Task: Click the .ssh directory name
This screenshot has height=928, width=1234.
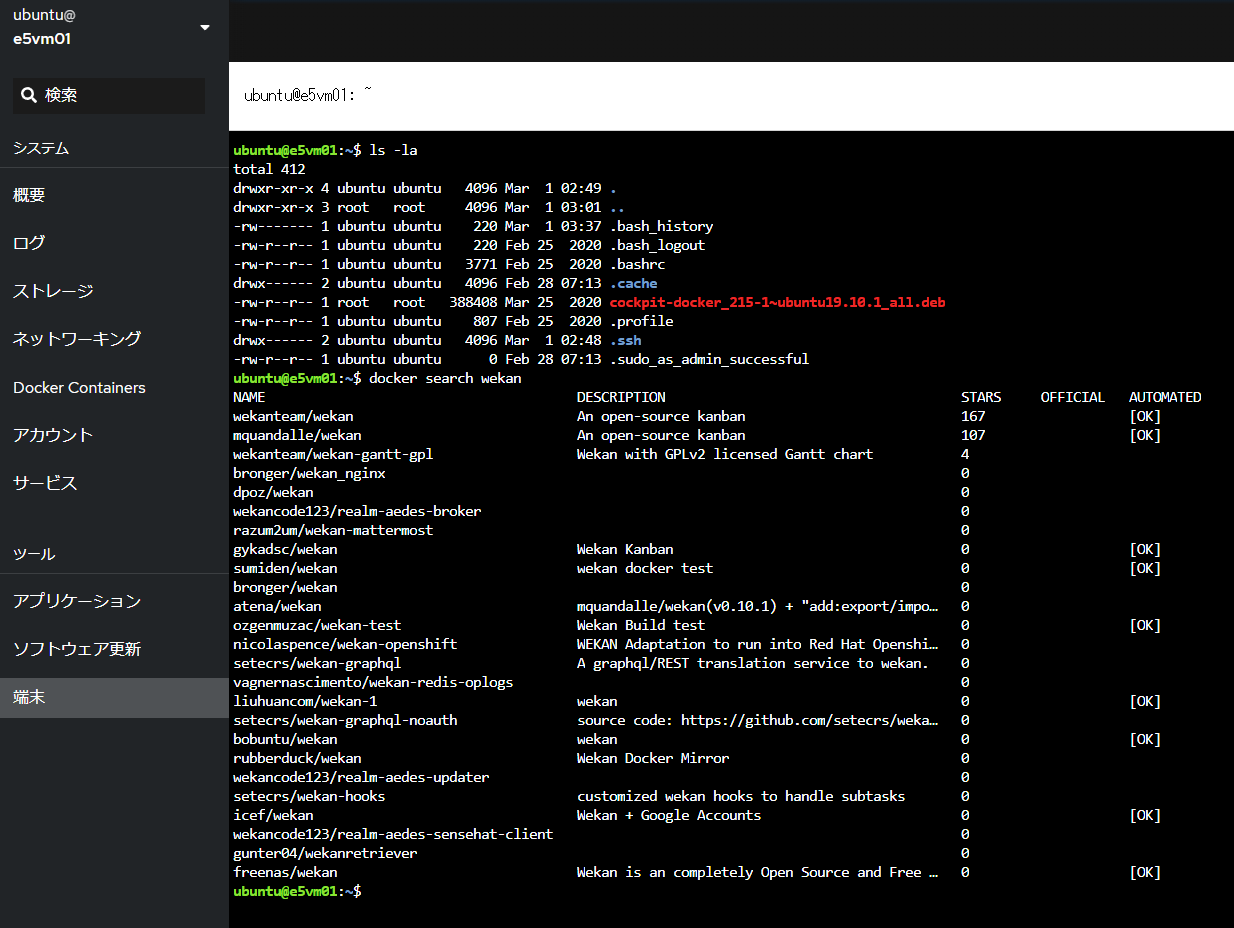Action: tap(625, 340)
